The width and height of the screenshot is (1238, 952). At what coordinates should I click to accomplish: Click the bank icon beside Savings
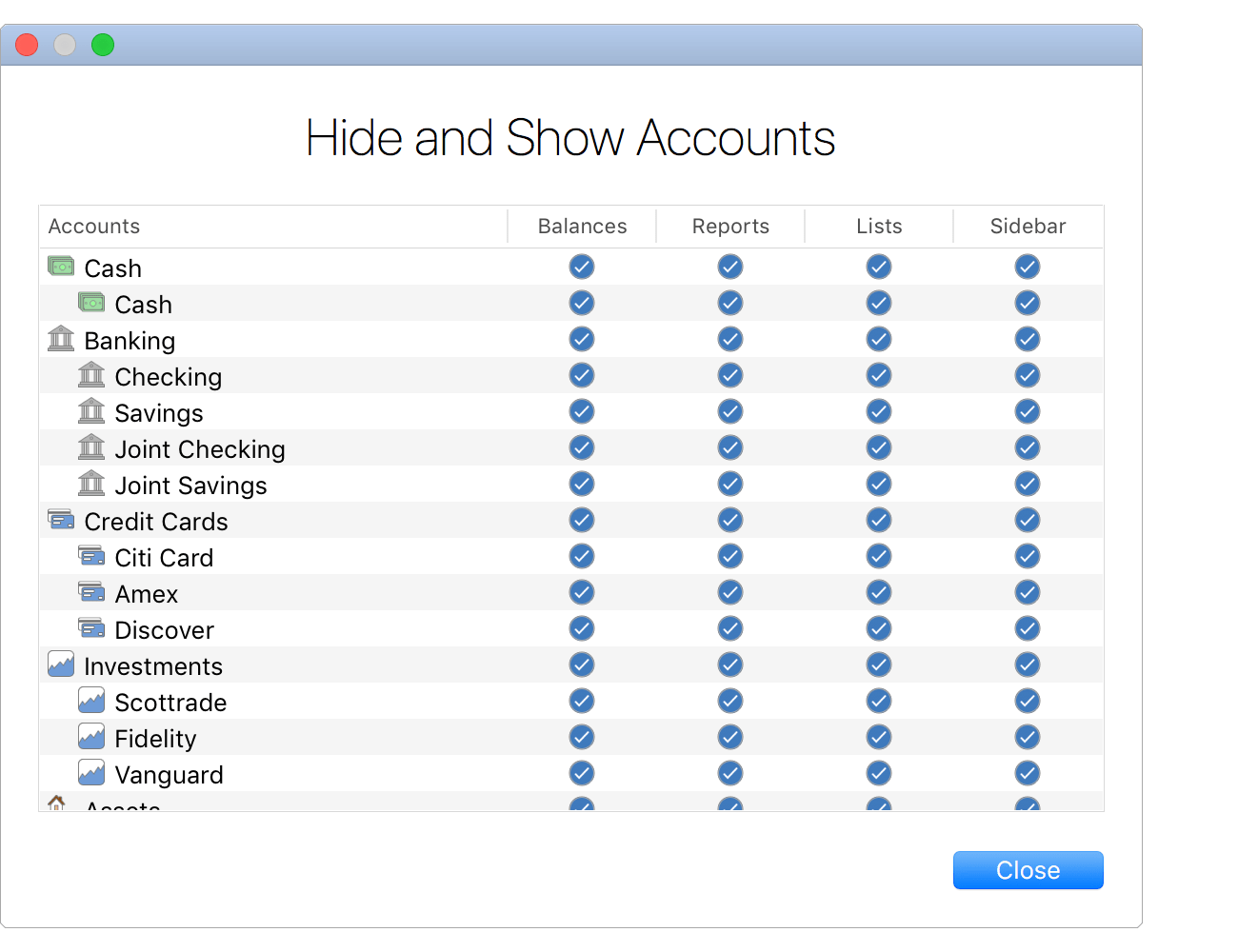point(91,410)
